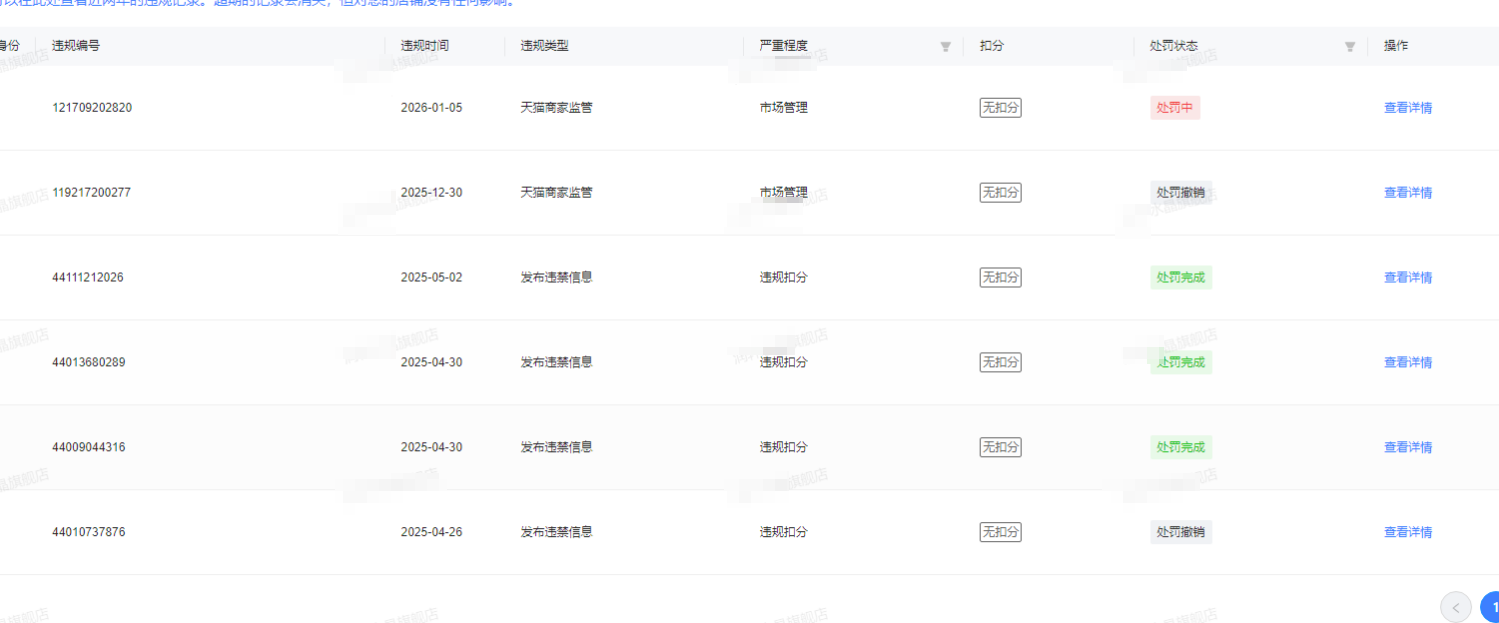Select page 1 in the pagination

pyautogui.click(x=1491, y=607)
